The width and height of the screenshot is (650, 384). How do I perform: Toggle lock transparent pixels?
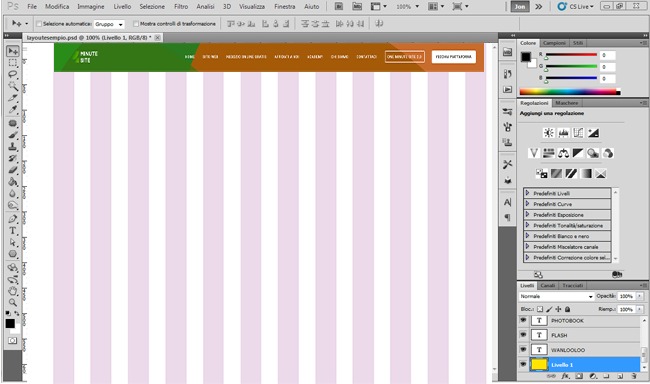click(x=540, y=309)
